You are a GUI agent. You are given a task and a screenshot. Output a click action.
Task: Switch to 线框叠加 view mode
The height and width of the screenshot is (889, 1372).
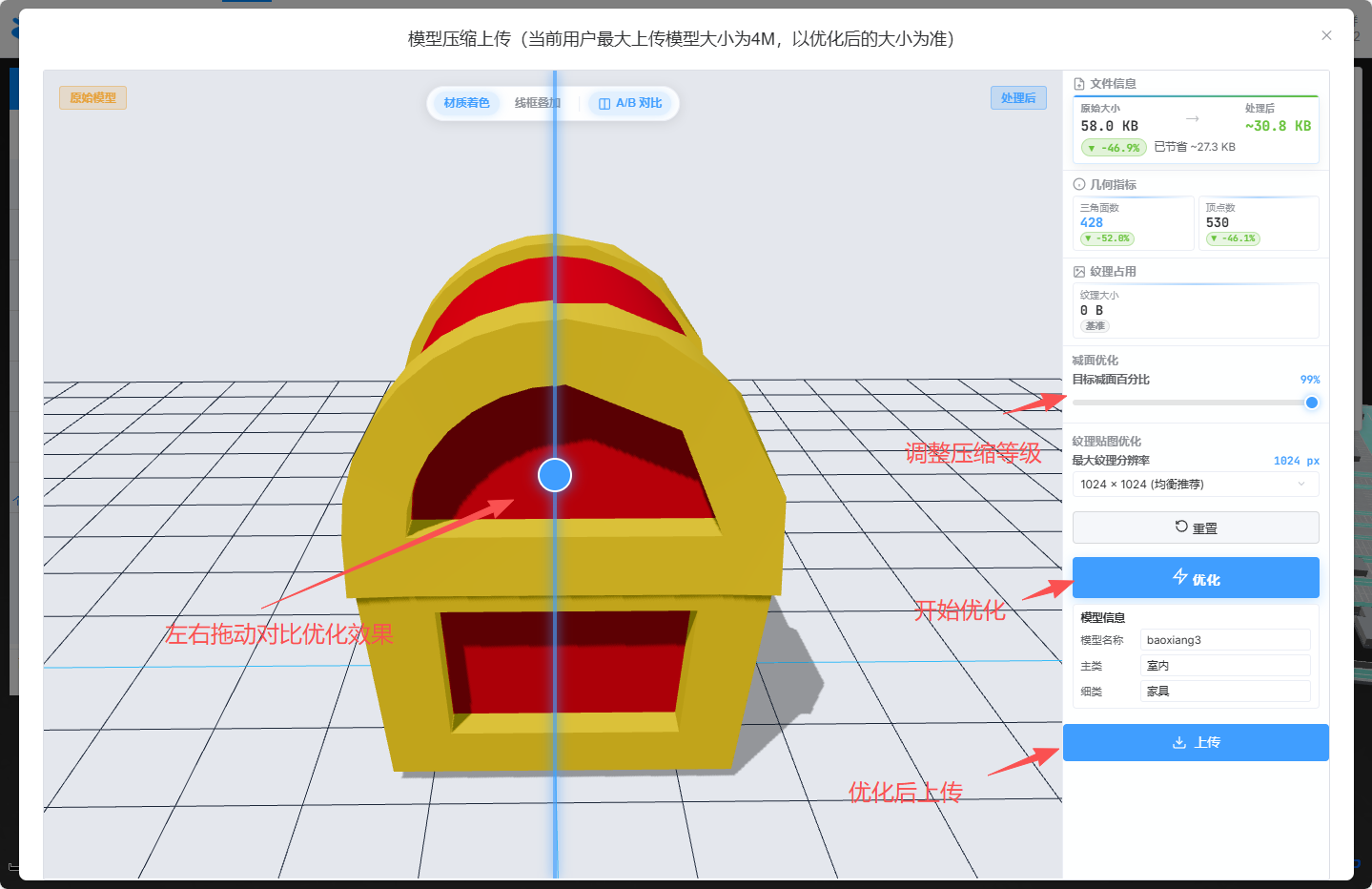click(x=538, y=103)
